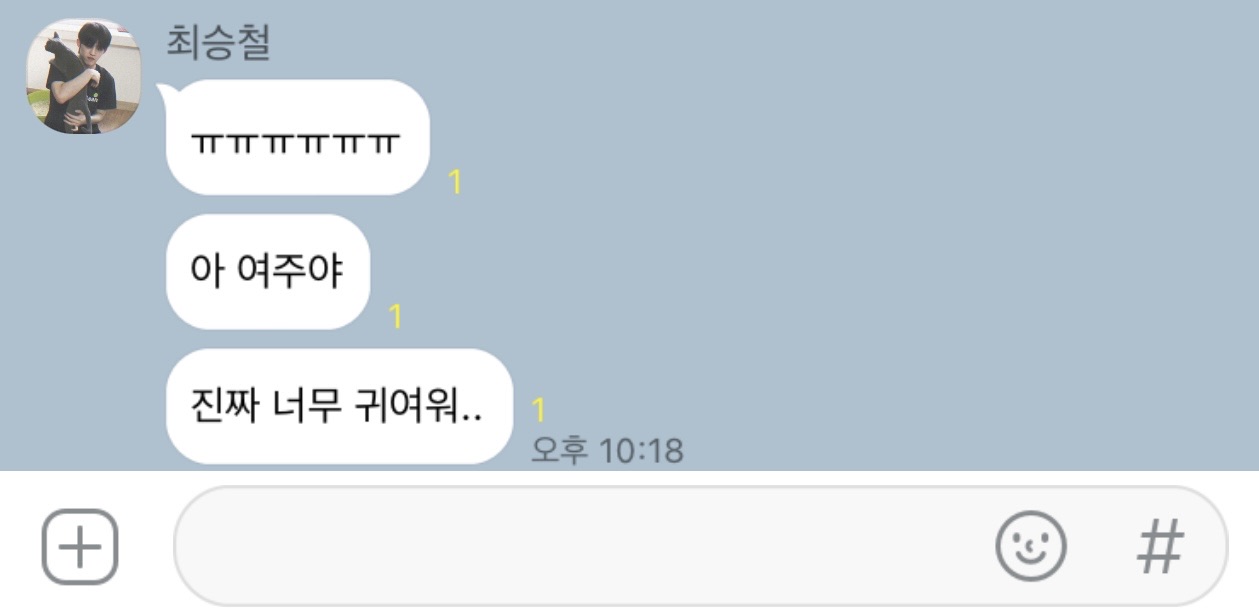
Task: Tap the hashtag search icon
Action: click(1160, 547)
